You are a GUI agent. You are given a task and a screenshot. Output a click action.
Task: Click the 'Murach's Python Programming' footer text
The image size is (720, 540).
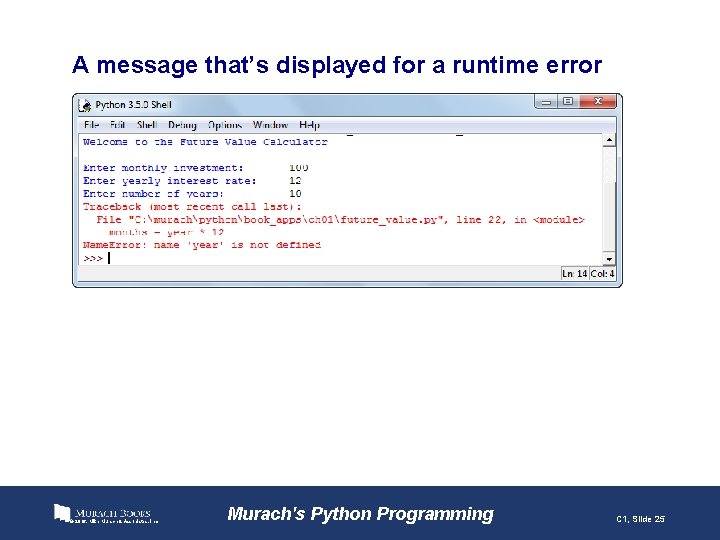(360, 514)
